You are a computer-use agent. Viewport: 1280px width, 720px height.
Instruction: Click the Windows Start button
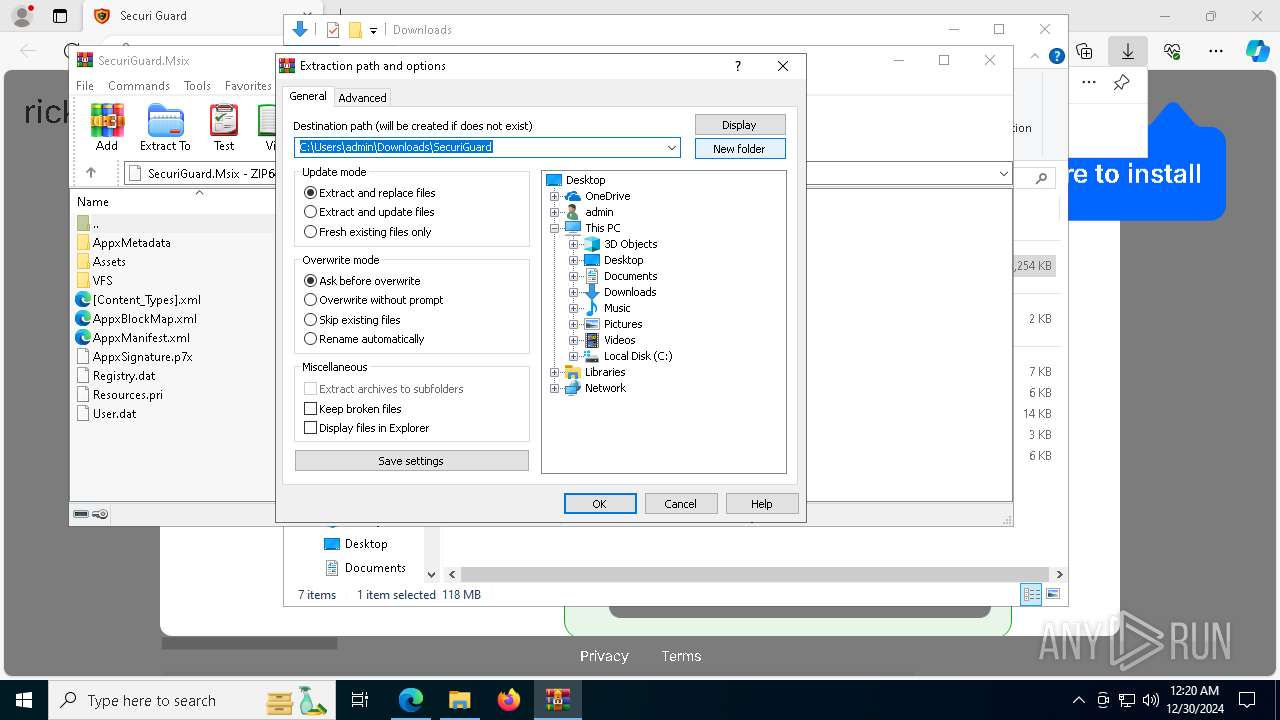23,700
